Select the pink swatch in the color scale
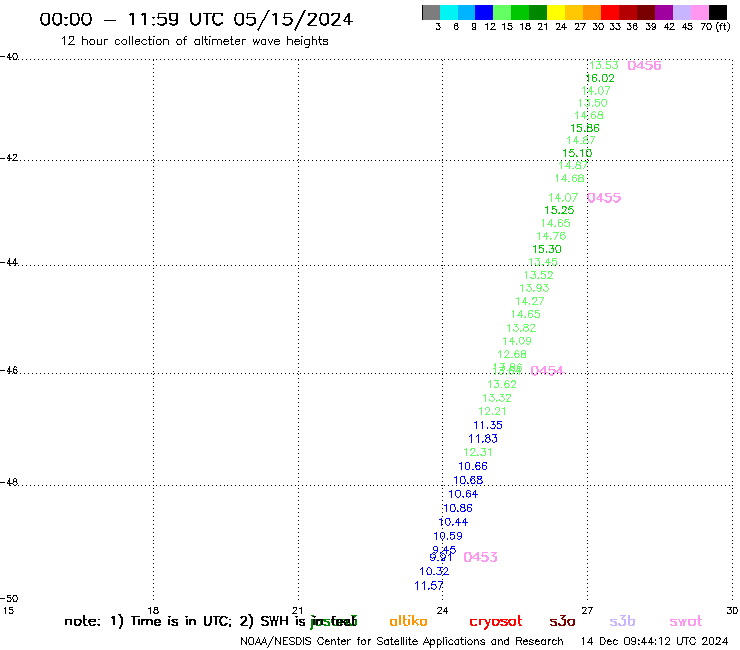The height and width of the screenshot is (650, 740). (x=700, y=12)
